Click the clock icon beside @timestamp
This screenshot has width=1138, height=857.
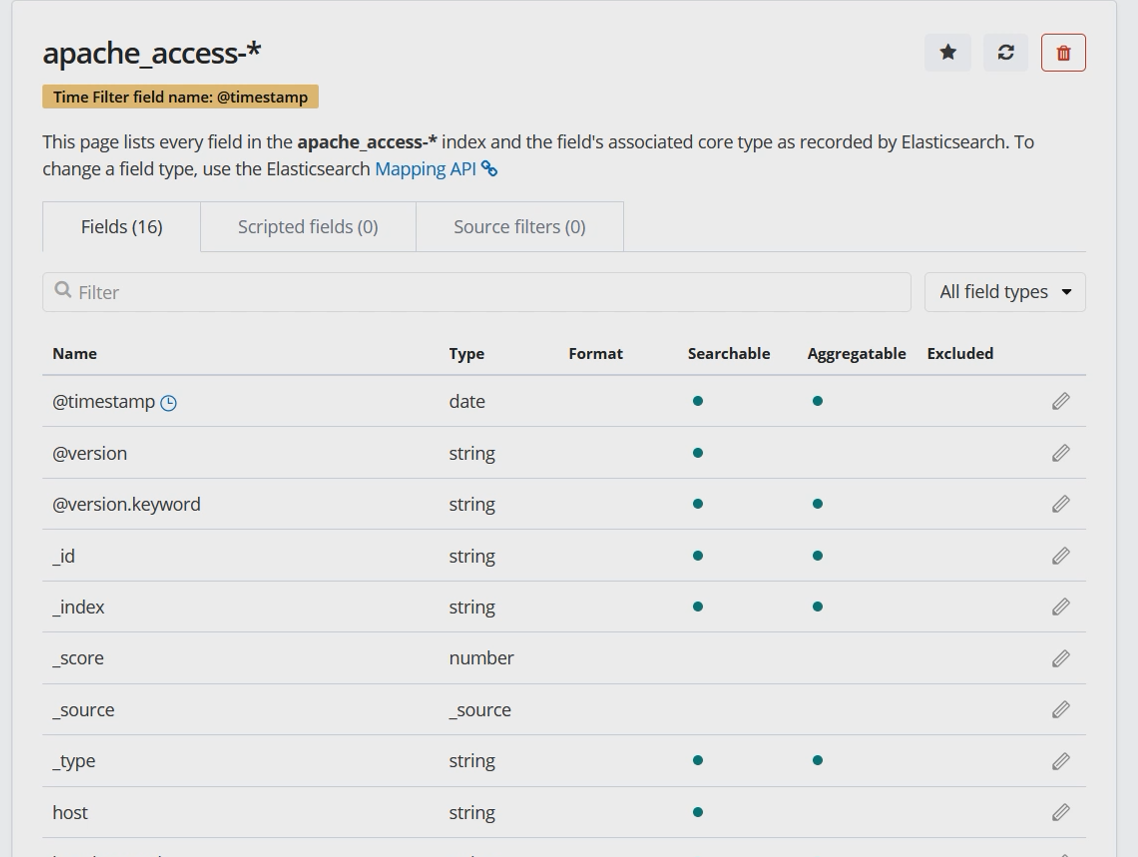[169, 403]
